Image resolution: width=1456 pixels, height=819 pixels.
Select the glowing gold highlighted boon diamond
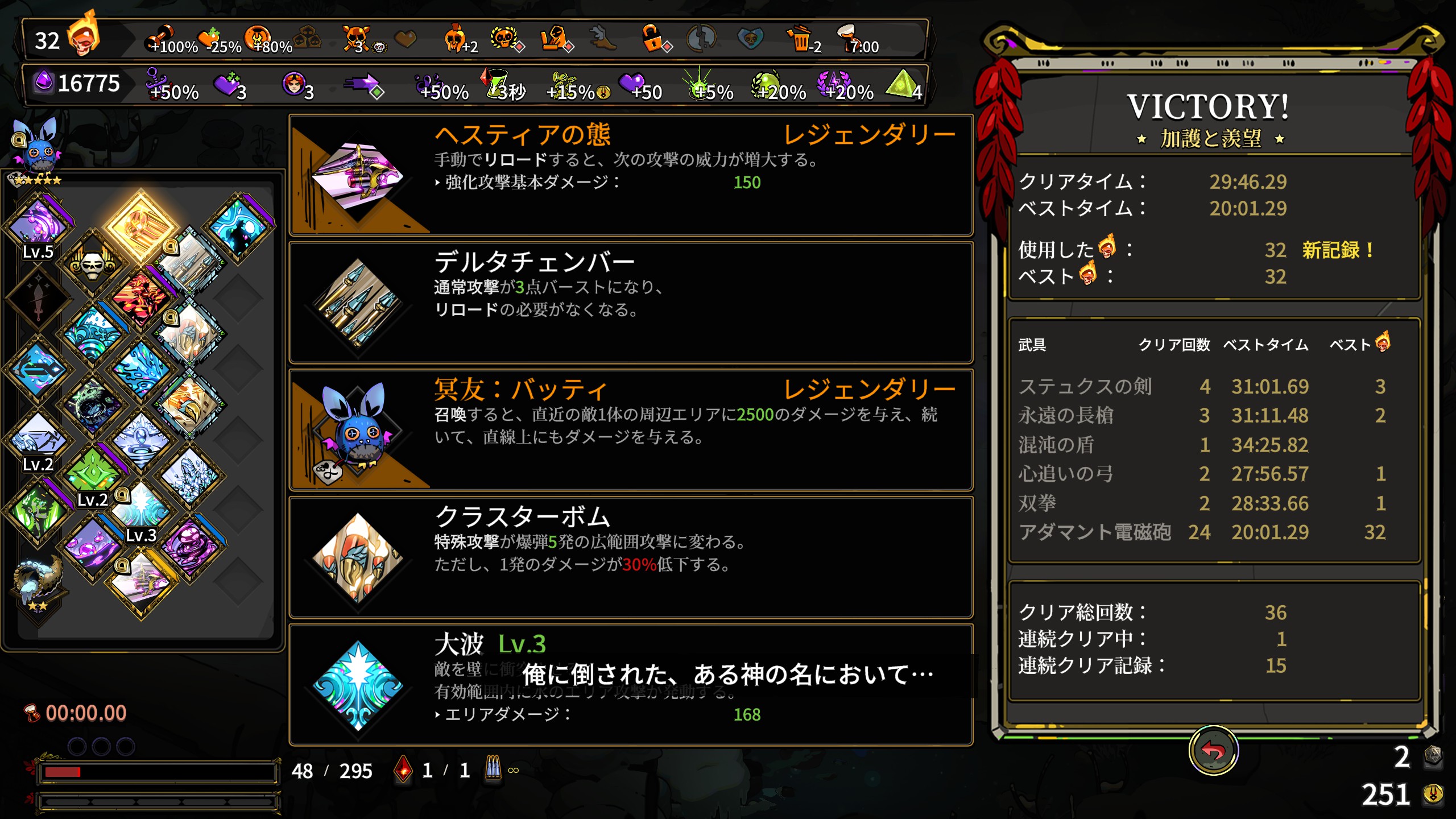click(x=140, y=226)
